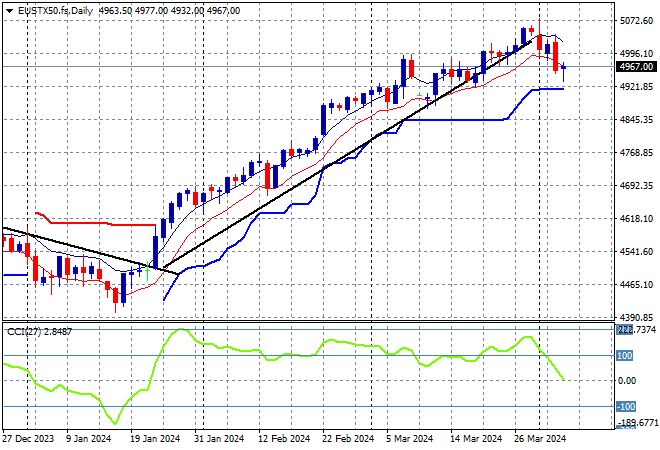The image size is (660, 450).
Task: Click the green CCI line's January peak
Action: pyautogui.click(x=180, y=329)
